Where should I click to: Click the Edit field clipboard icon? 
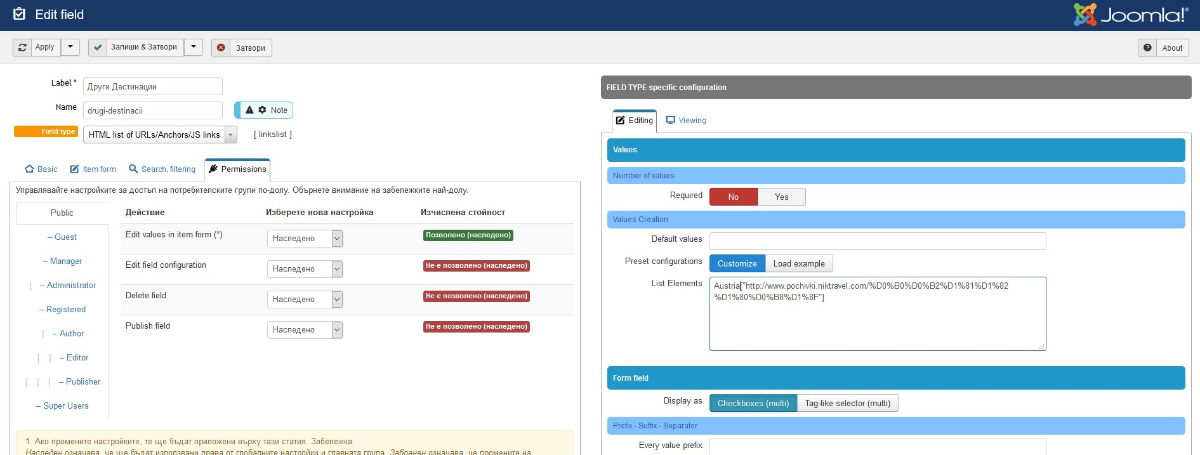click(19, 14)
